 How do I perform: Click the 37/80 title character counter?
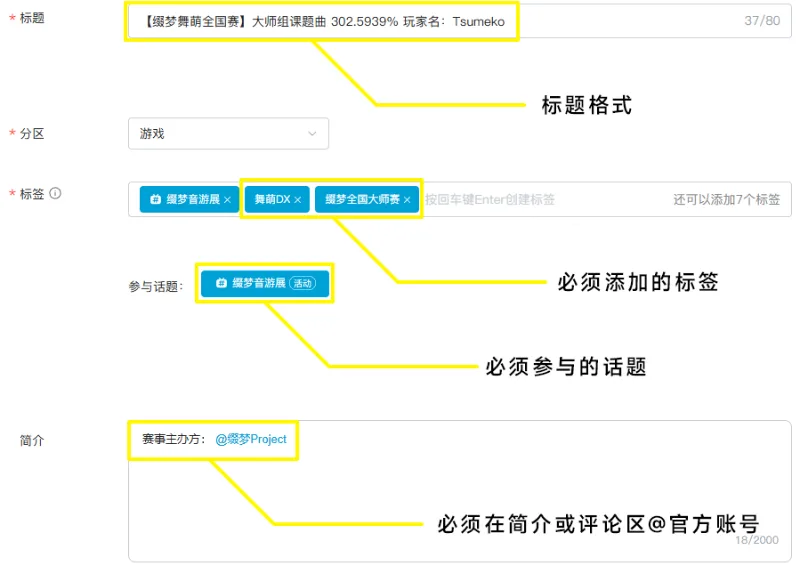coord(762,21)
